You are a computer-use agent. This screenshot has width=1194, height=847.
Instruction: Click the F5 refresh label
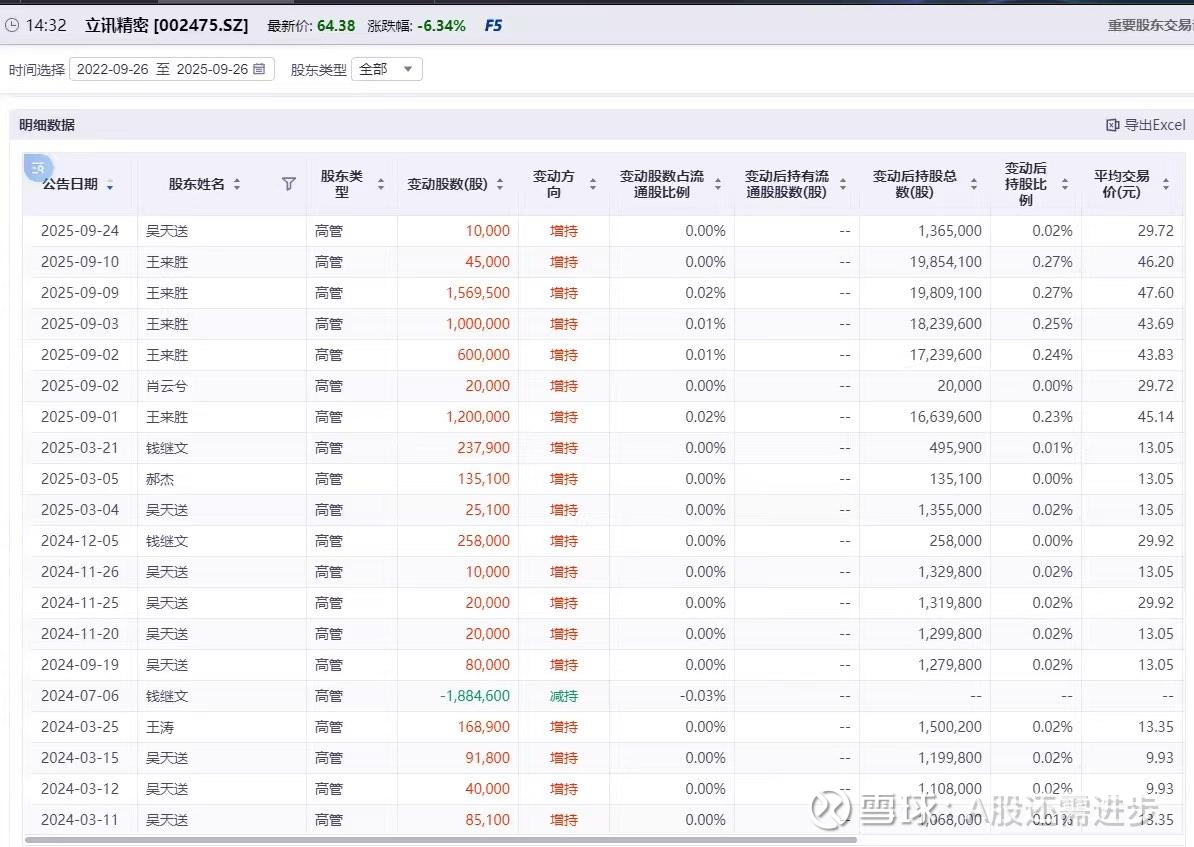(x=493, y=26)
